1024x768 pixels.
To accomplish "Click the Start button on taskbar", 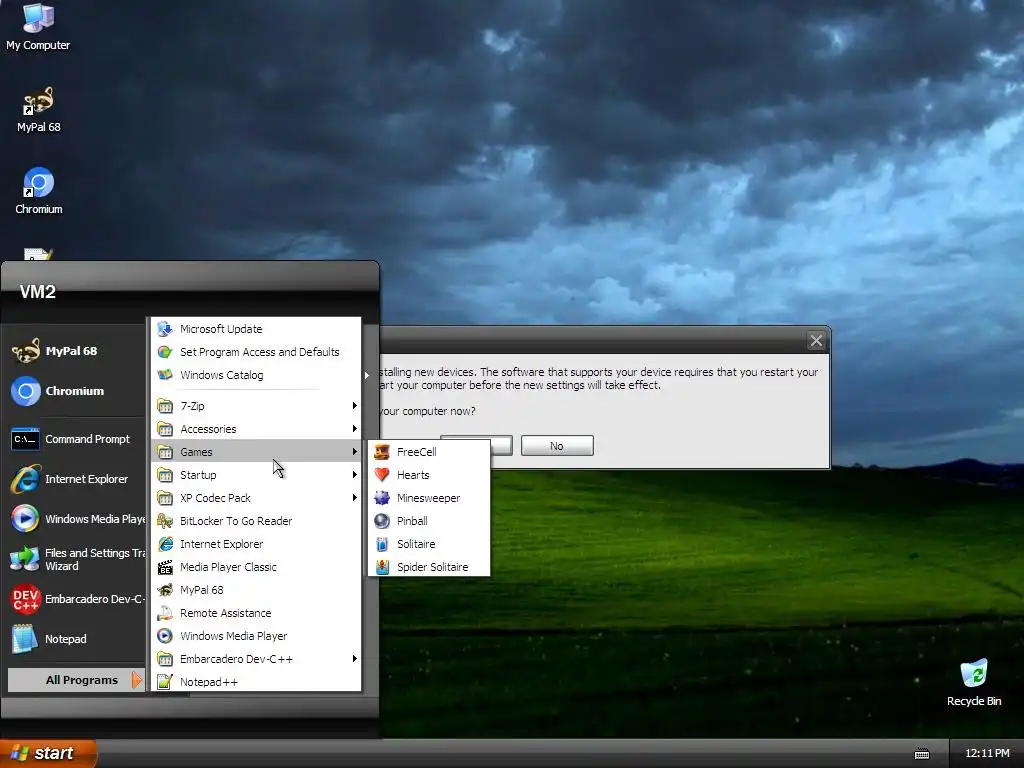I will pos(48,753).
